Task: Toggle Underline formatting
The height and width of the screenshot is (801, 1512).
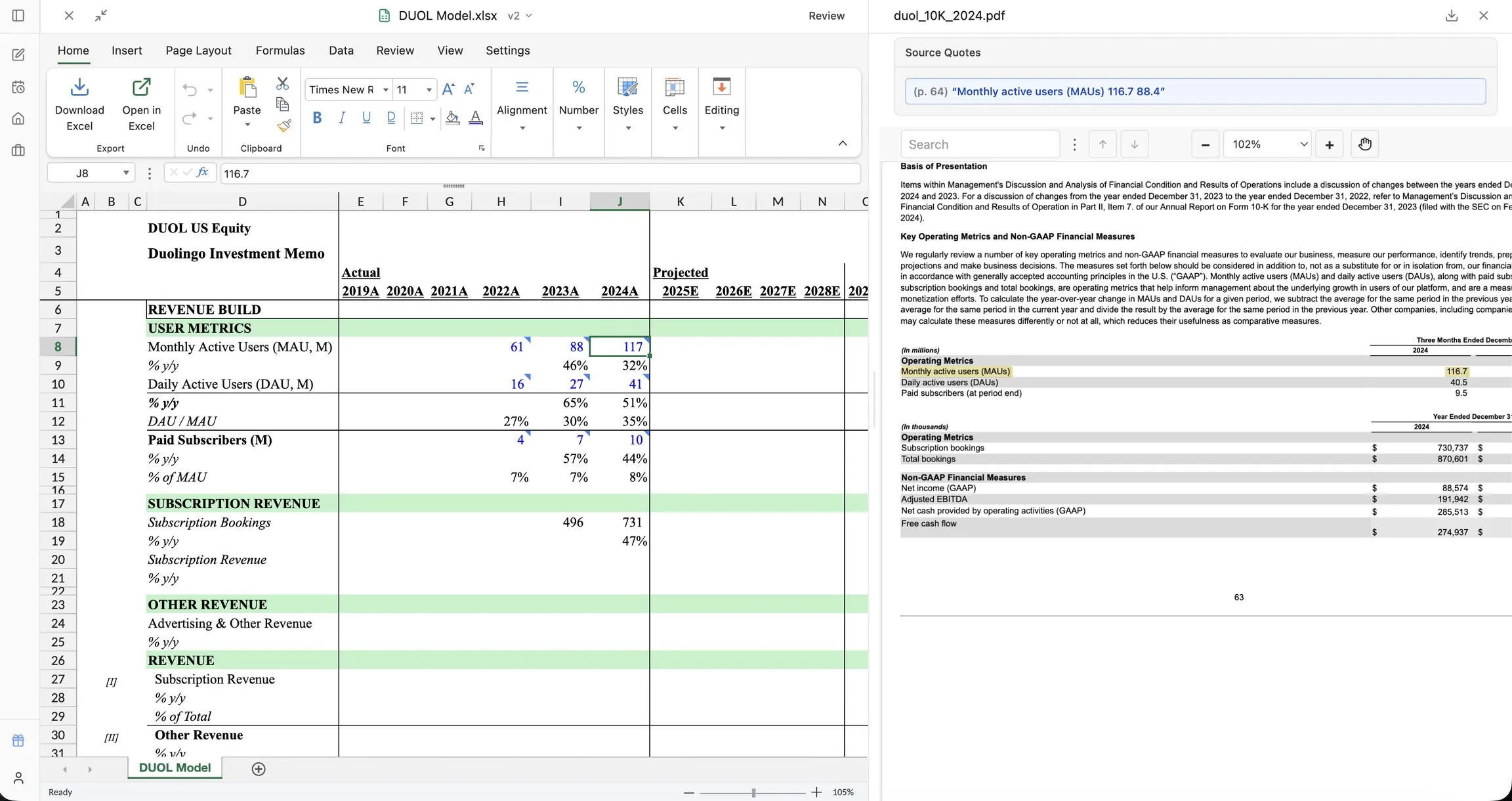Action: [366, 118]
